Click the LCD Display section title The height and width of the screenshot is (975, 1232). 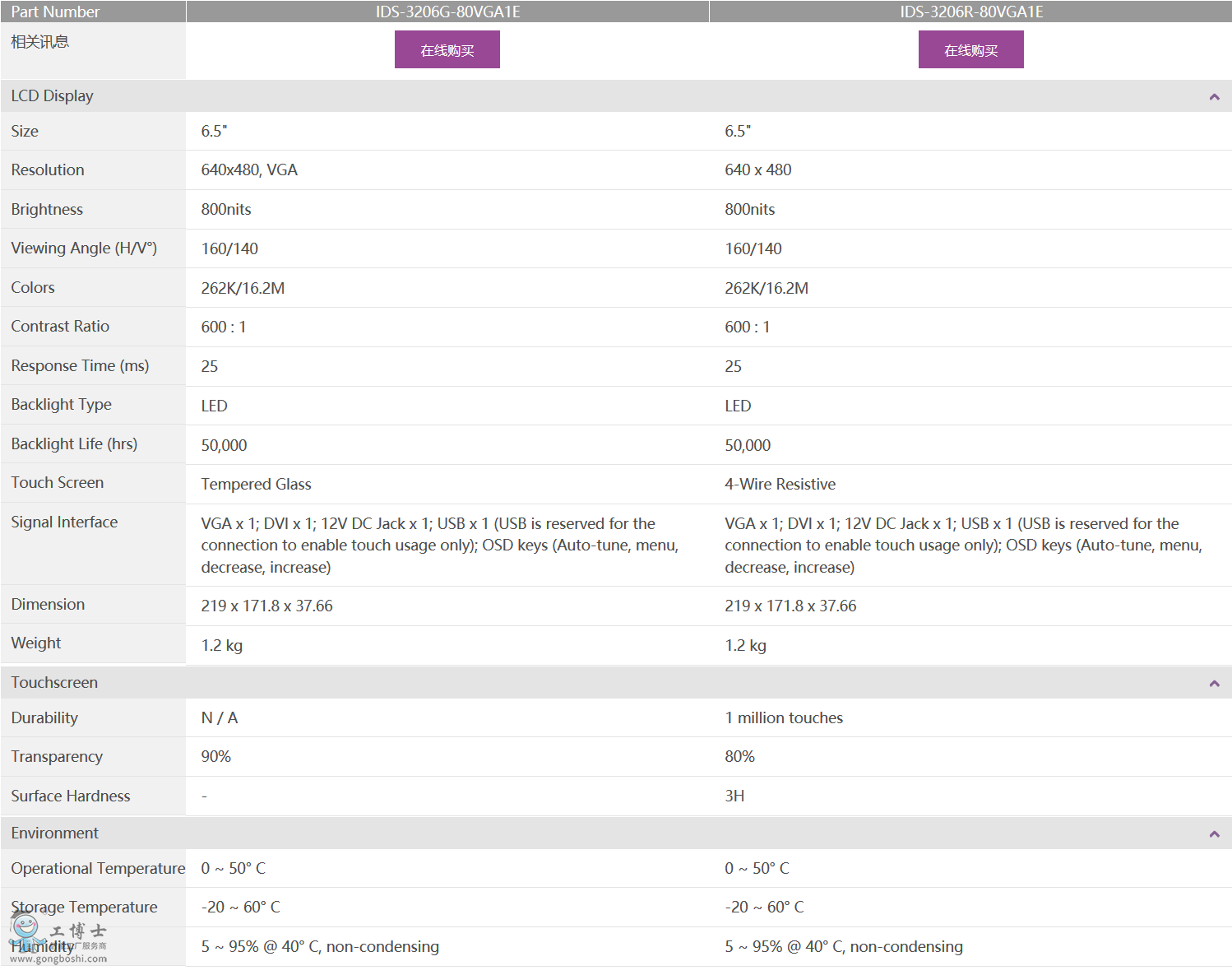[x=52, y=96]
